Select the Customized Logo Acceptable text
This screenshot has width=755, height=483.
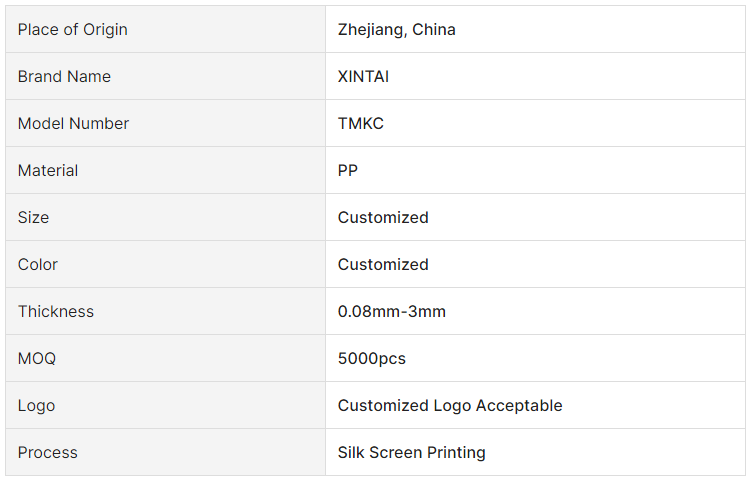click(450, 405)
